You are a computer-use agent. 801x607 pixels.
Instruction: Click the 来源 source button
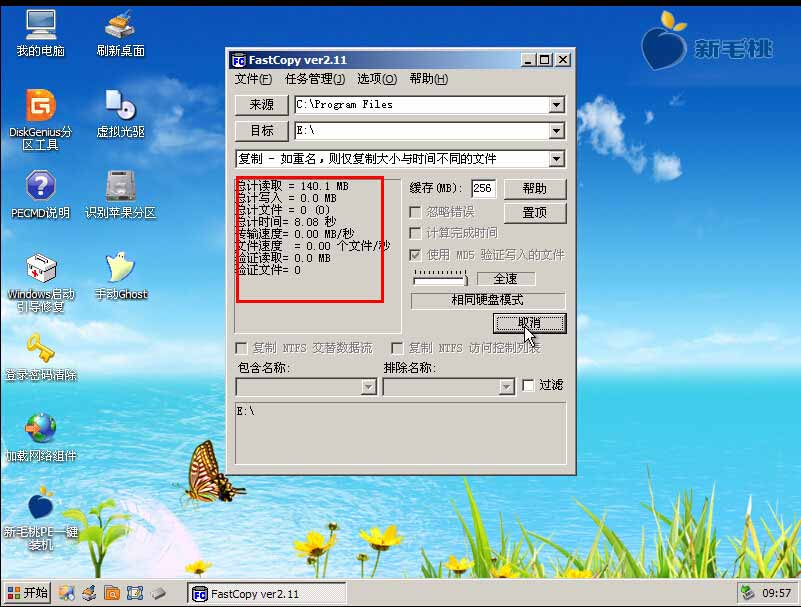[262, 105]
